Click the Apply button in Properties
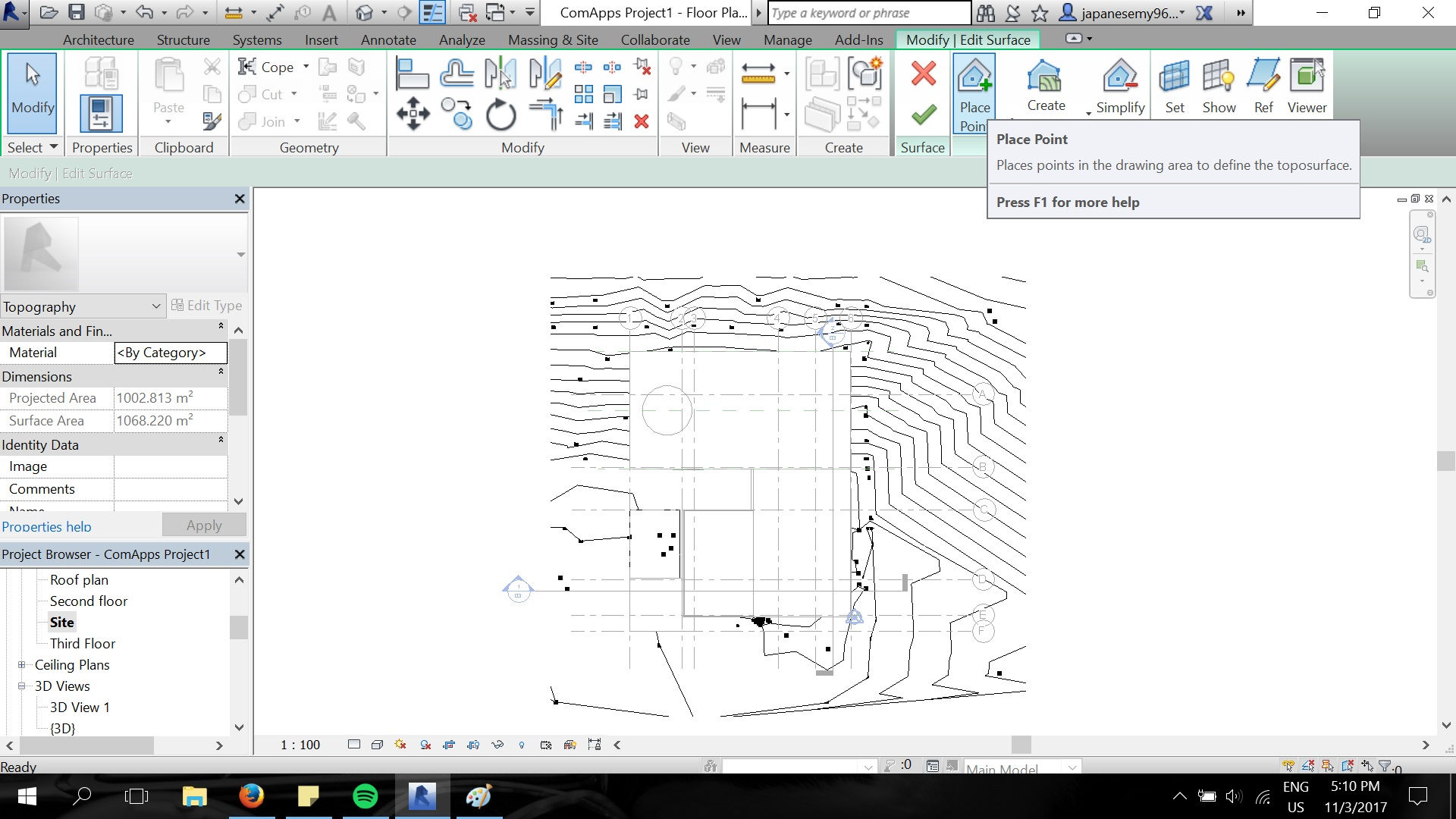This screenshot has height=819, width=1456. click(x=204, y=525)
